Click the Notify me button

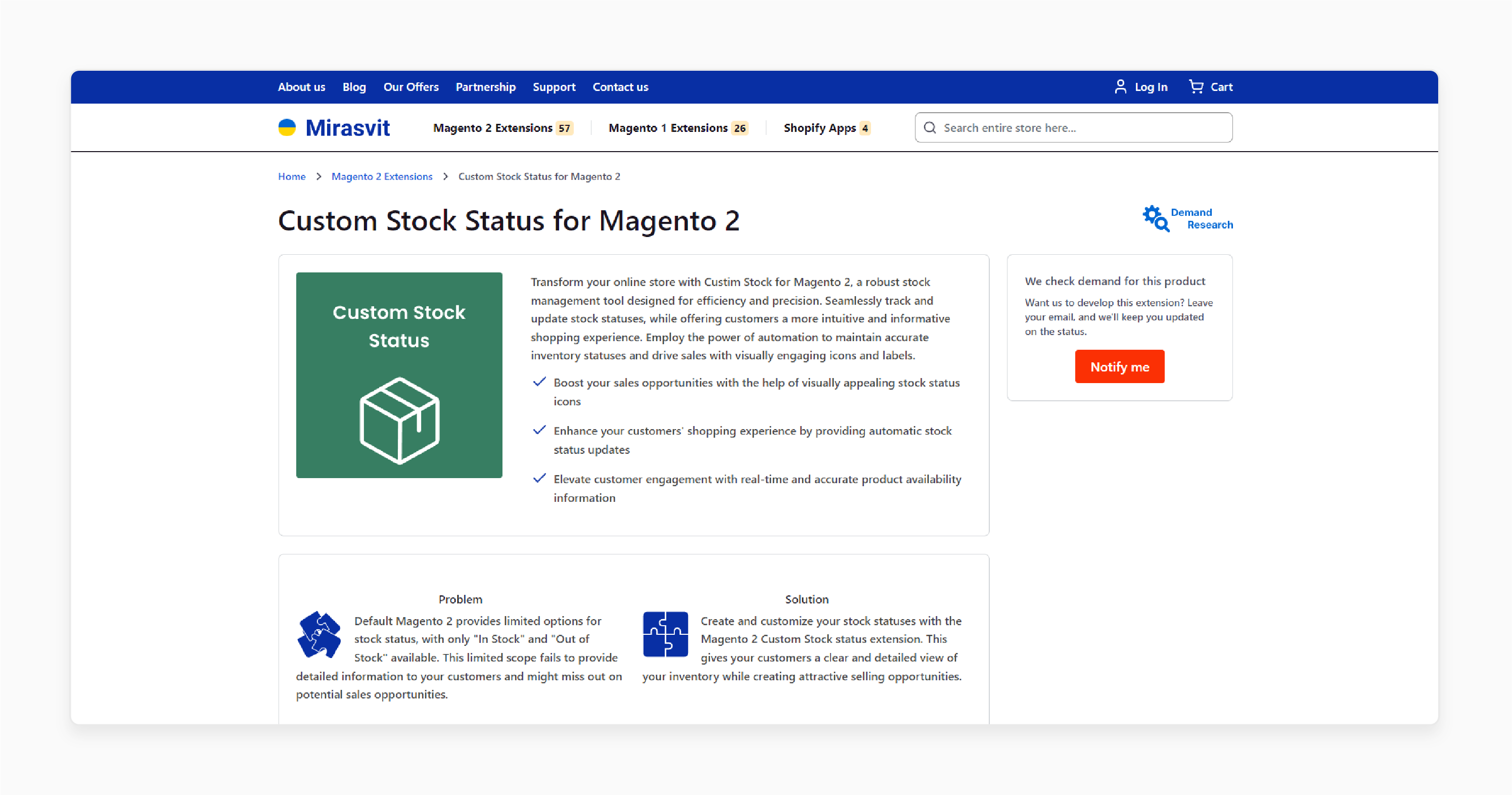(x=1120, y=367)
